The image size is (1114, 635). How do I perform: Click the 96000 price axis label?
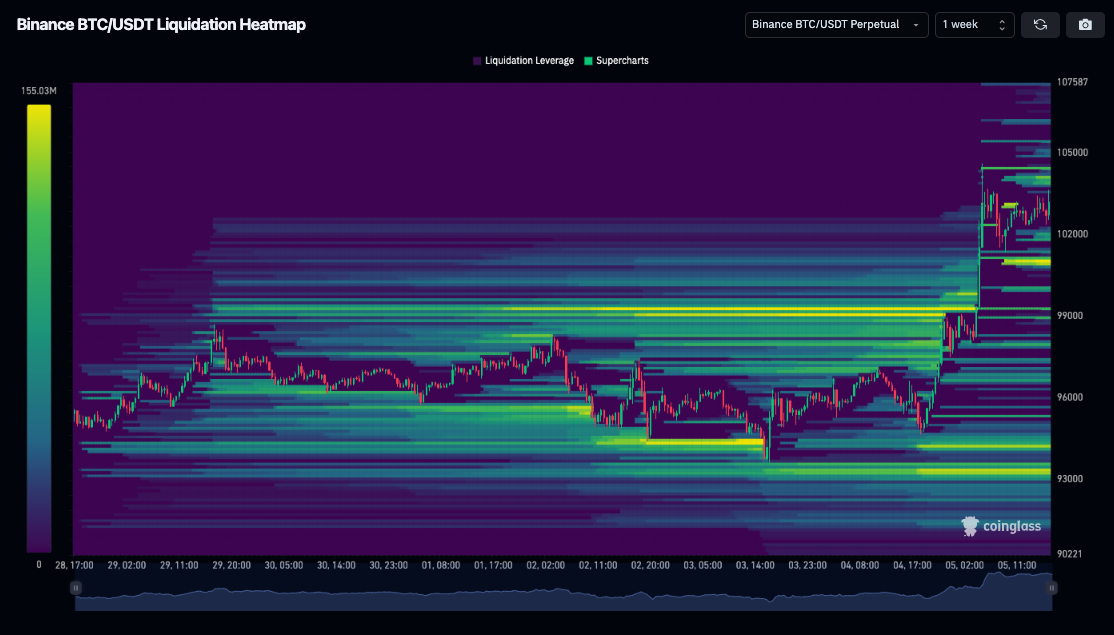pyautogui.click(x=1070, y=398)
